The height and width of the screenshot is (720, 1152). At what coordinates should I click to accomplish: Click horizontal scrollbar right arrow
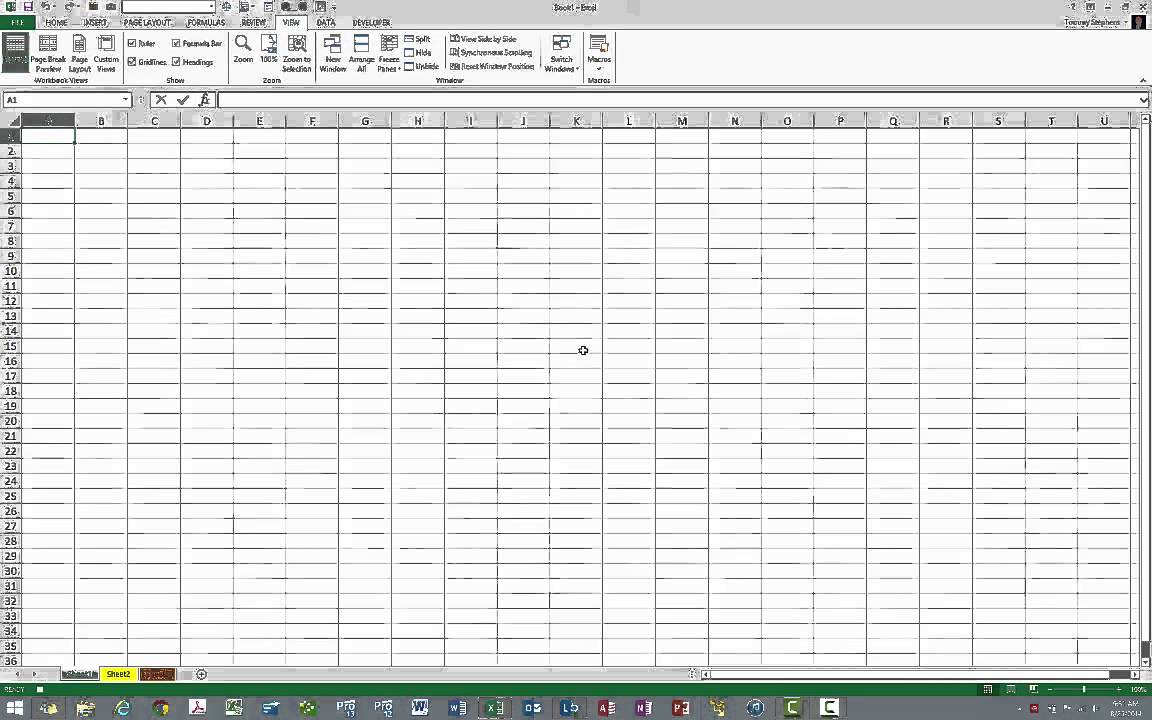(x=1135, y=674)
